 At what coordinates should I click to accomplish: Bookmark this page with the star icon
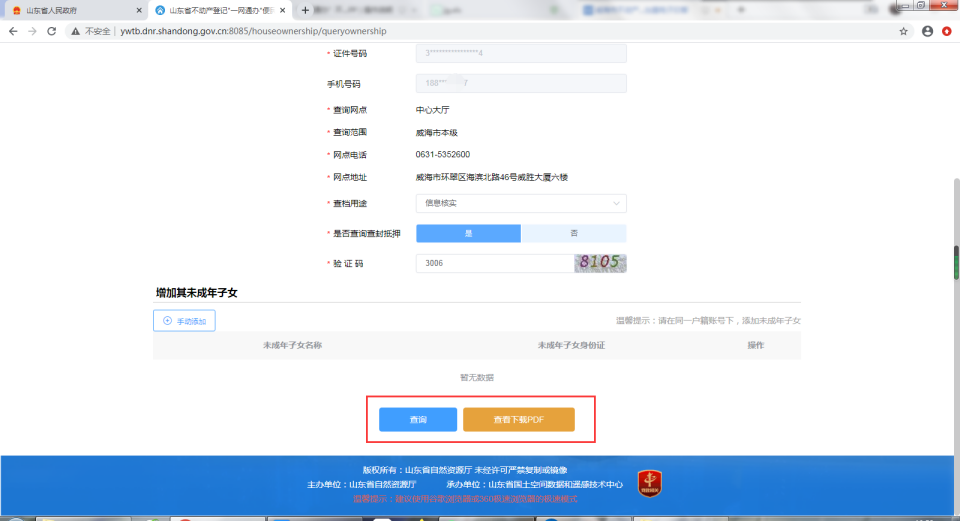coord(904,31)
